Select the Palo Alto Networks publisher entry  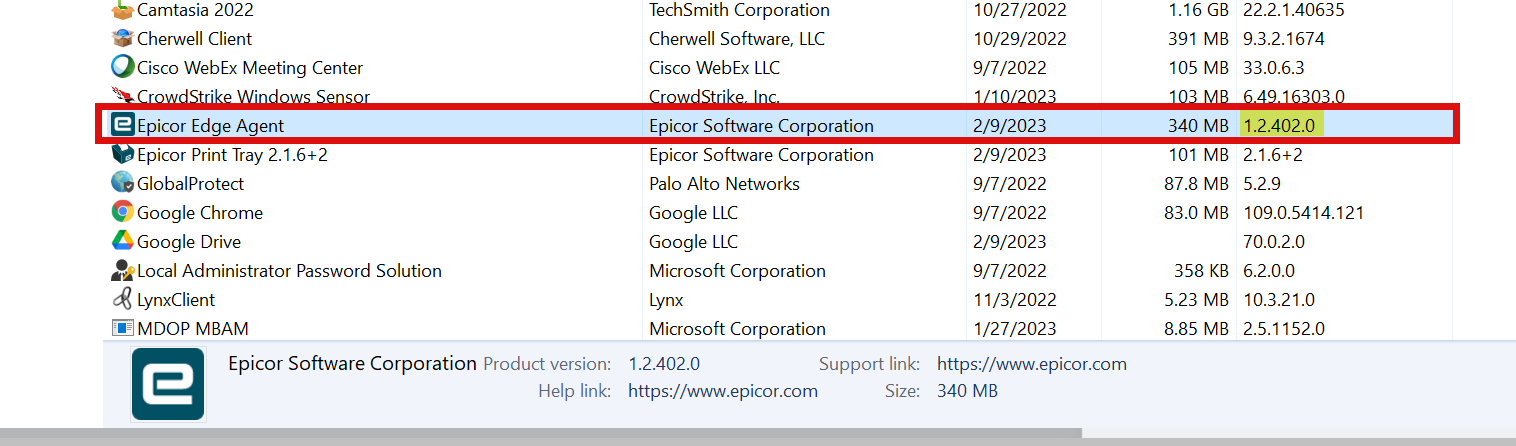[x=724, y=184]
